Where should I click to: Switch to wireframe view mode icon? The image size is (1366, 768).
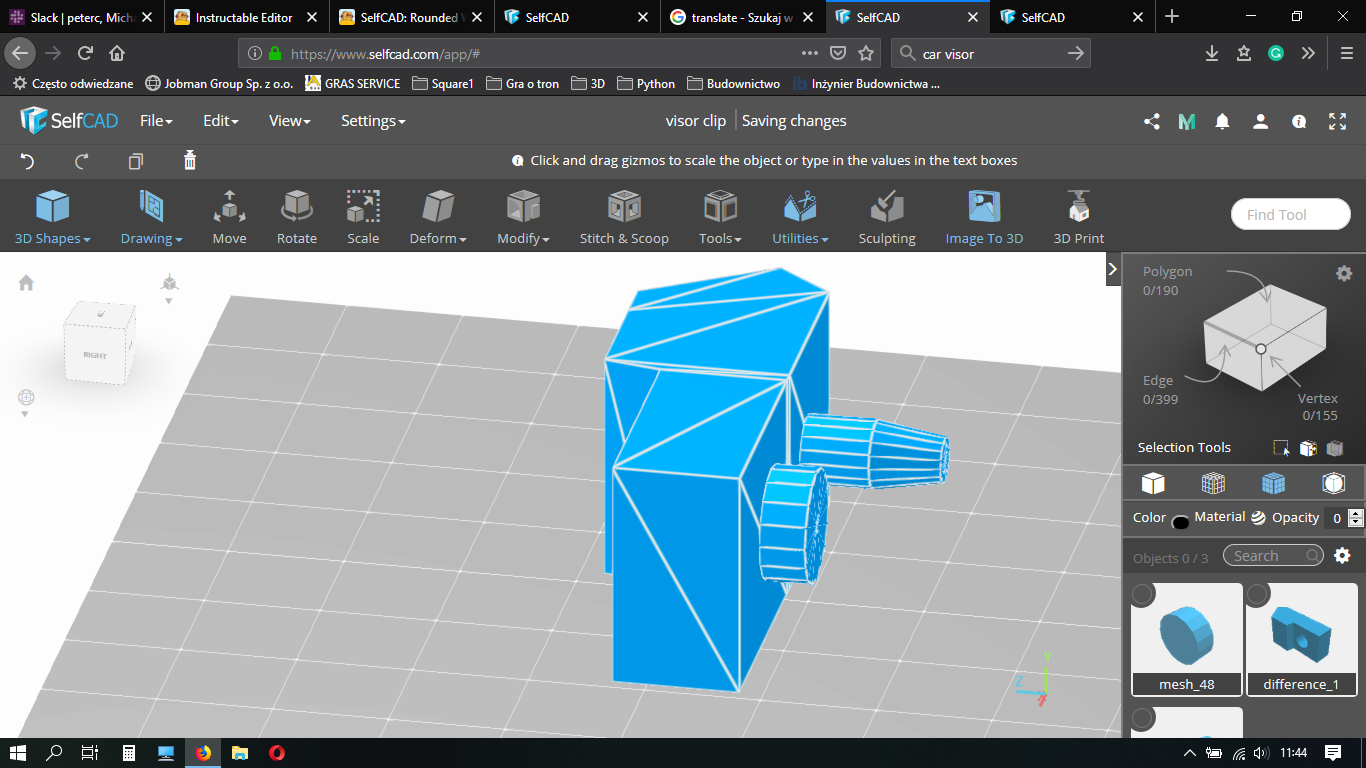coord(1213,484)
